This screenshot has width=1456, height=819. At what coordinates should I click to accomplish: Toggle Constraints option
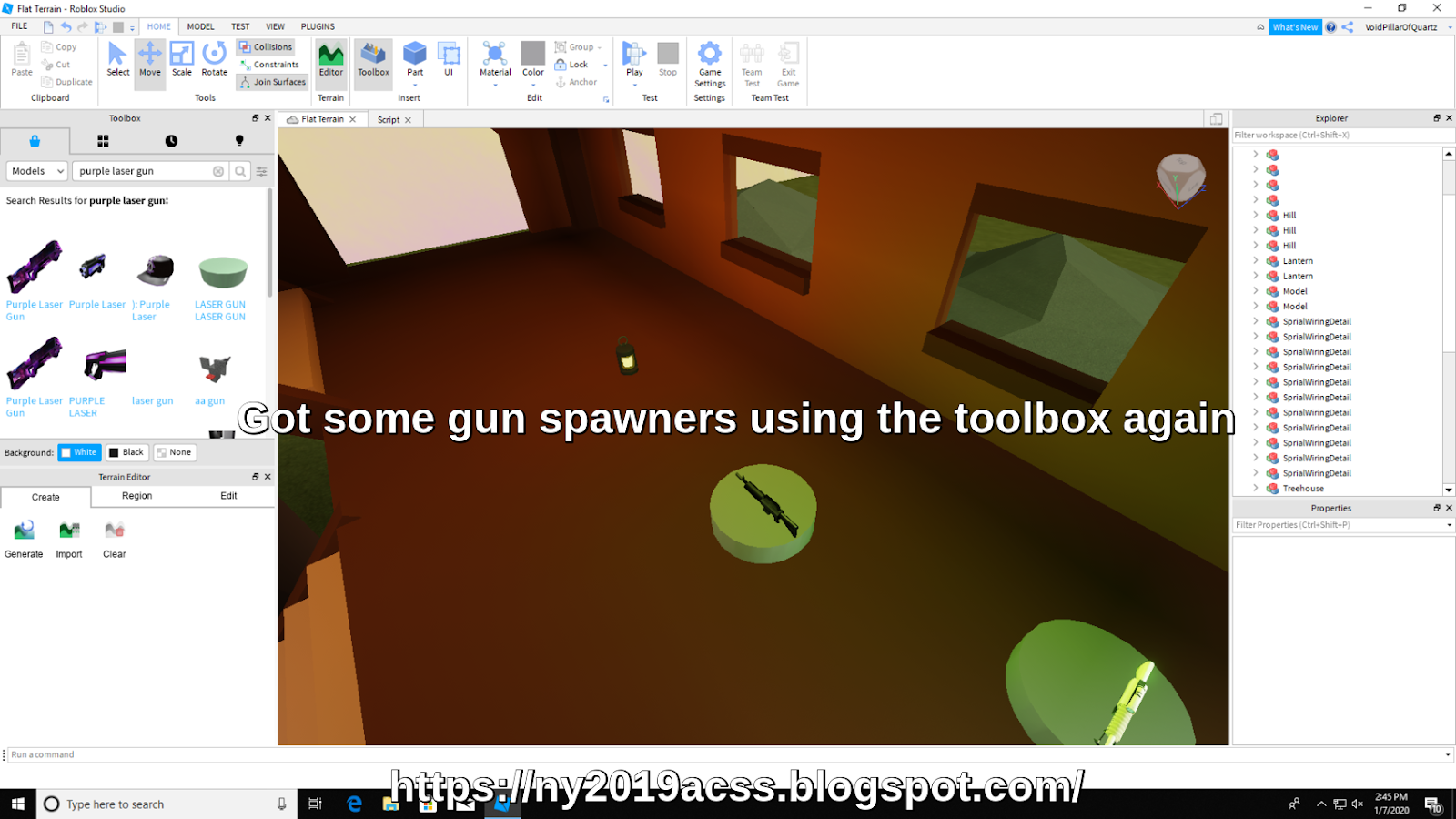point(269,65)
